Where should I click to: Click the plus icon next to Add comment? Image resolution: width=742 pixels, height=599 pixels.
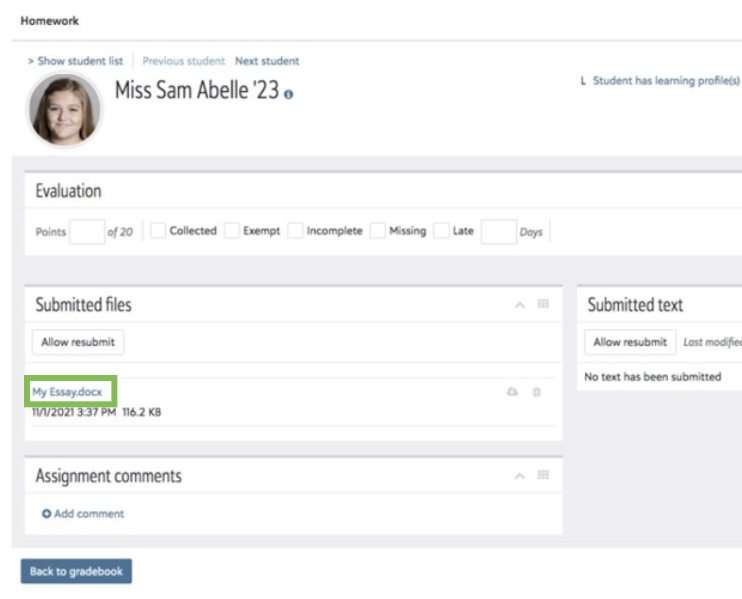46,514
